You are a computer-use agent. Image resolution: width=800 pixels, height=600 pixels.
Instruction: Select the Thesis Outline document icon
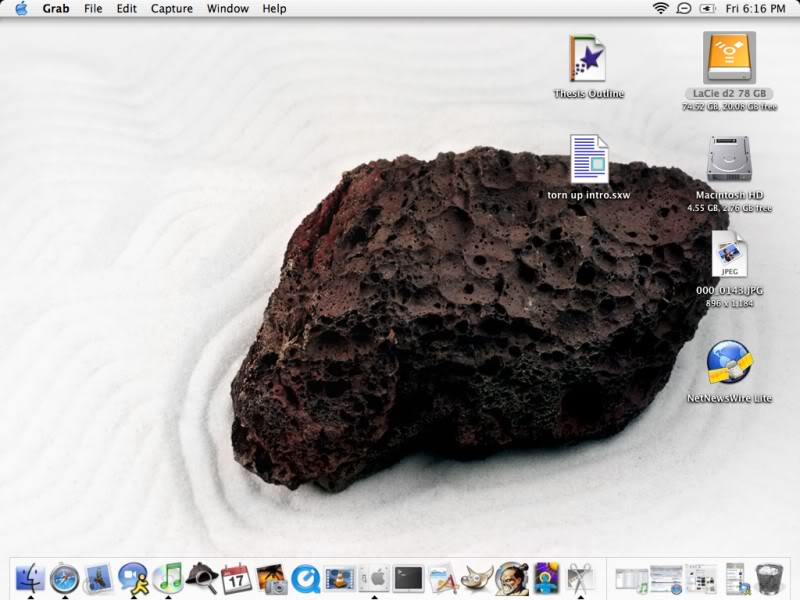(588, 58)
